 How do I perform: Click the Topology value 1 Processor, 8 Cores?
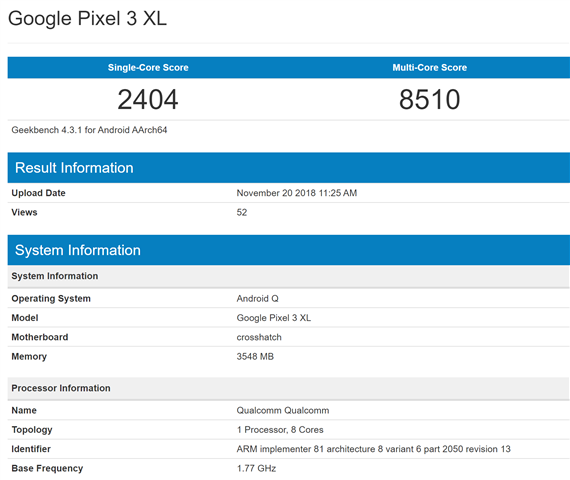coord(280,430)
